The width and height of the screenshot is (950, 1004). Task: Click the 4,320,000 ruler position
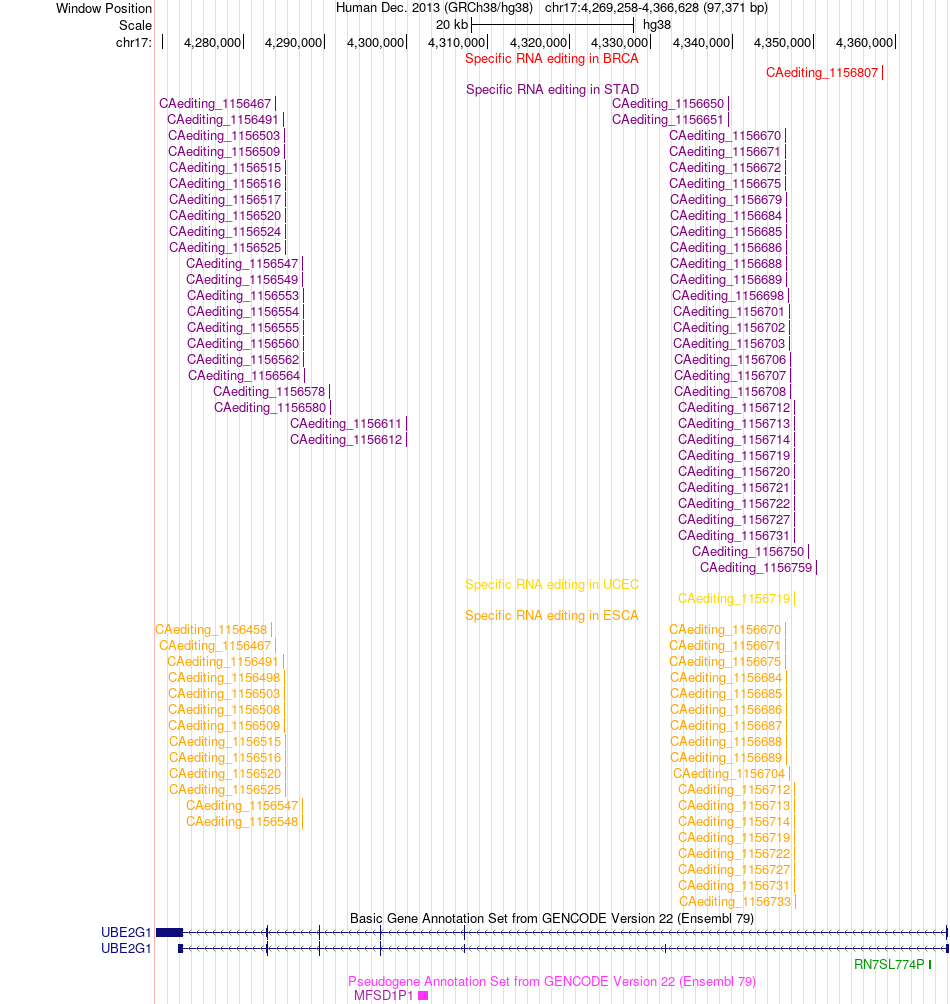coord(538,43)
